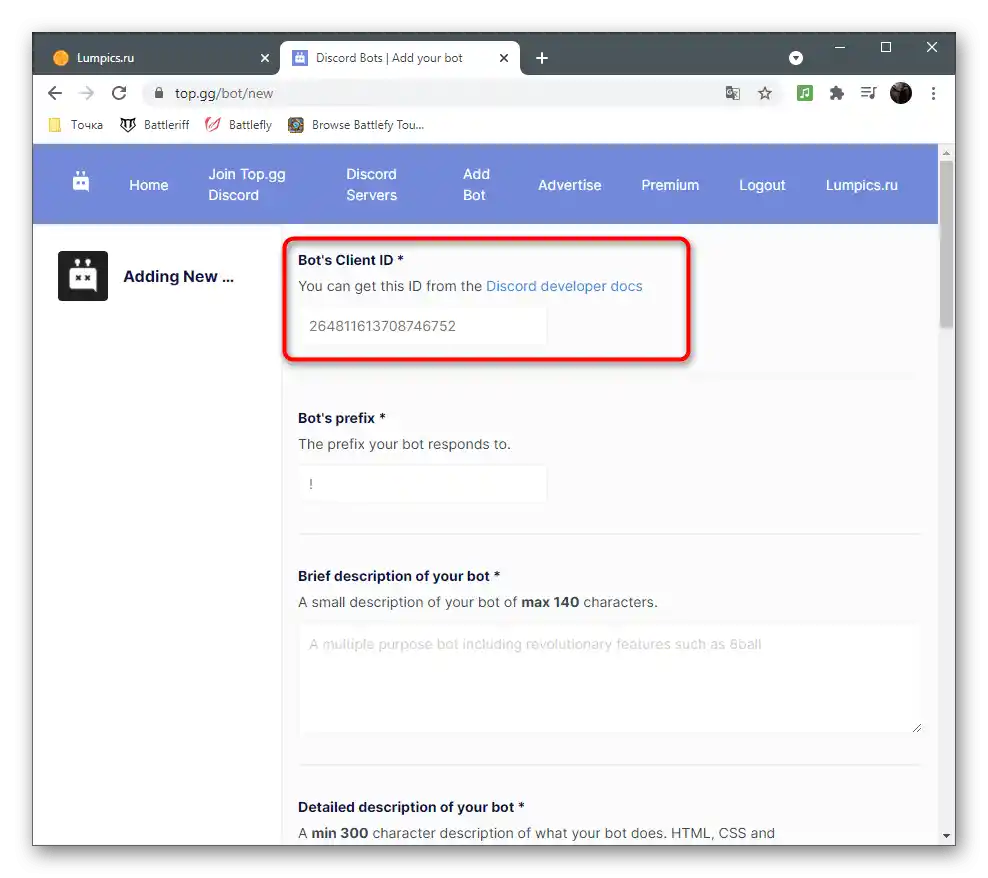This screenshot has height=878, width=988.
Task: Close the Lumpics.ru tab
Action: pyautogui.click(x=265, y=58)
